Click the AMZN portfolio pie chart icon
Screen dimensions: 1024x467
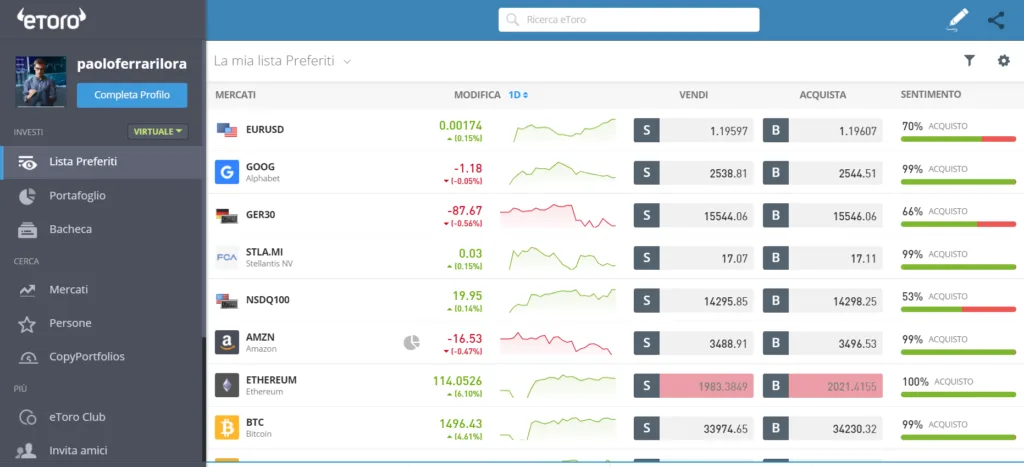point(411,342)
